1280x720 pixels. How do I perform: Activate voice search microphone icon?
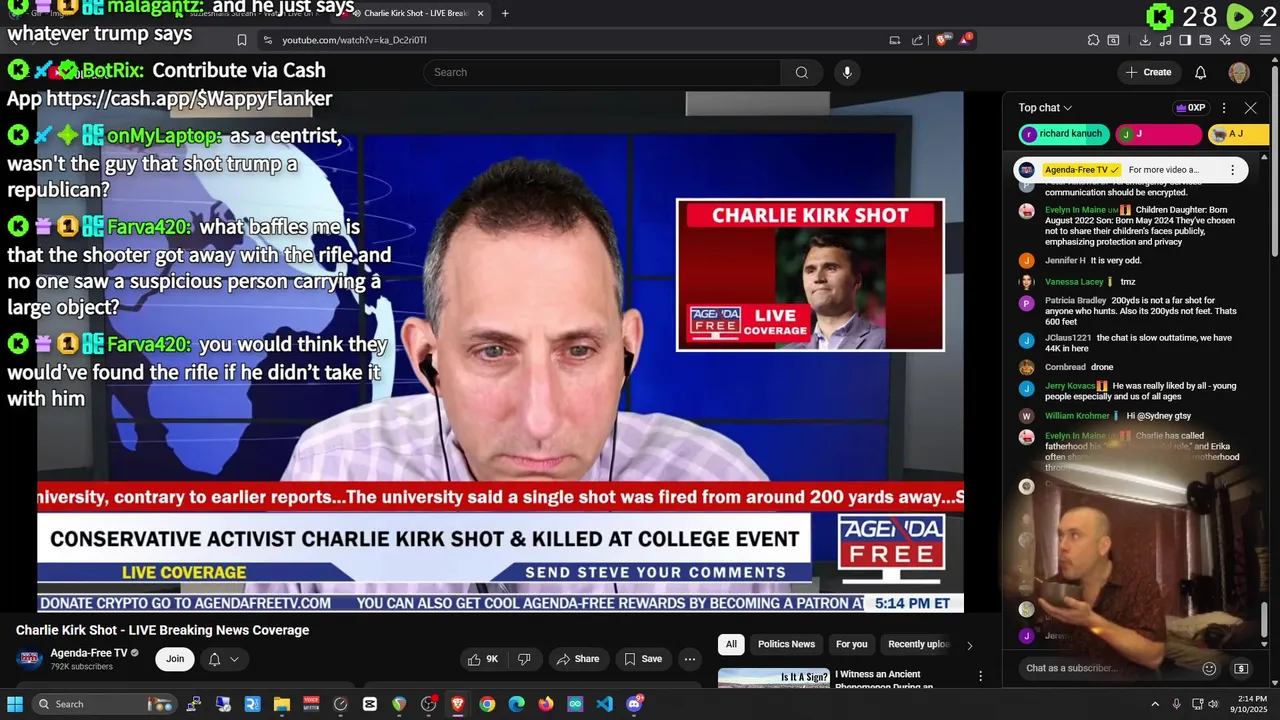tap(847, 72)
